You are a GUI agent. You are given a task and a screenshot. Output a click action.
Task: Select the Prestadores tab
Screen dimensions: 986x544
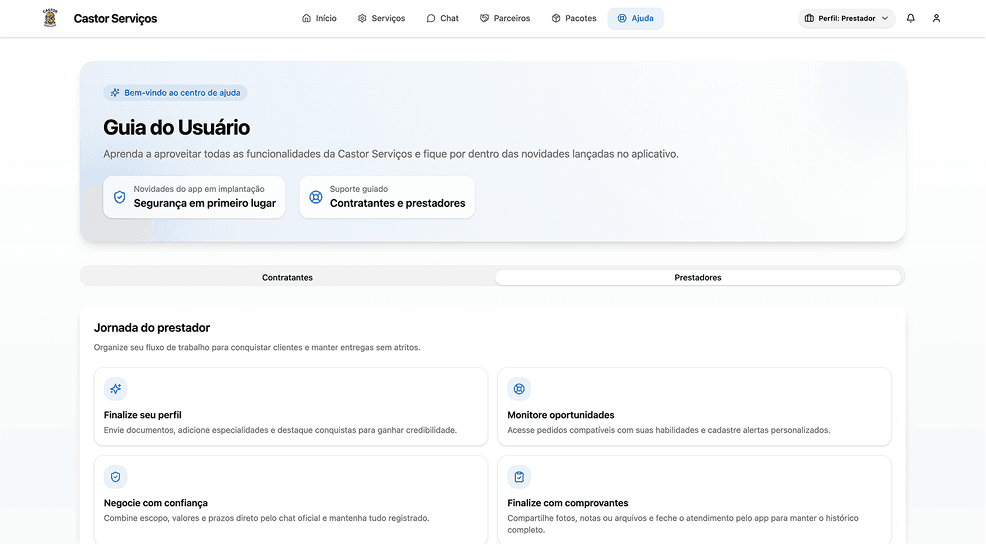pos(698,277)
